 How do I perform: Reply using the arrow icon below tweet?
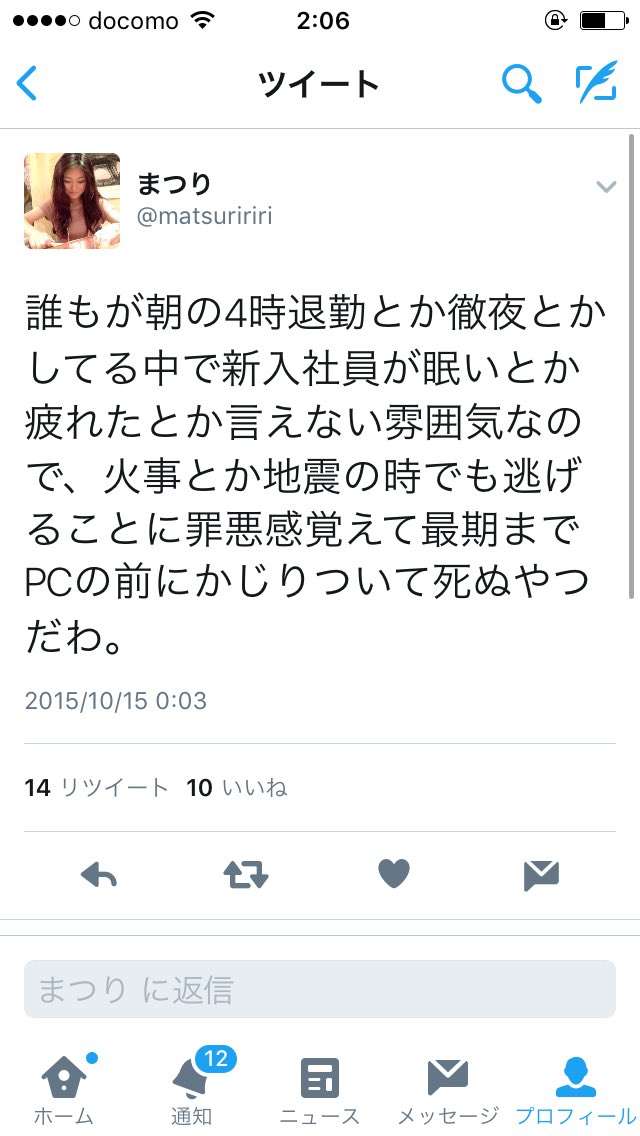tap(99, 875)
